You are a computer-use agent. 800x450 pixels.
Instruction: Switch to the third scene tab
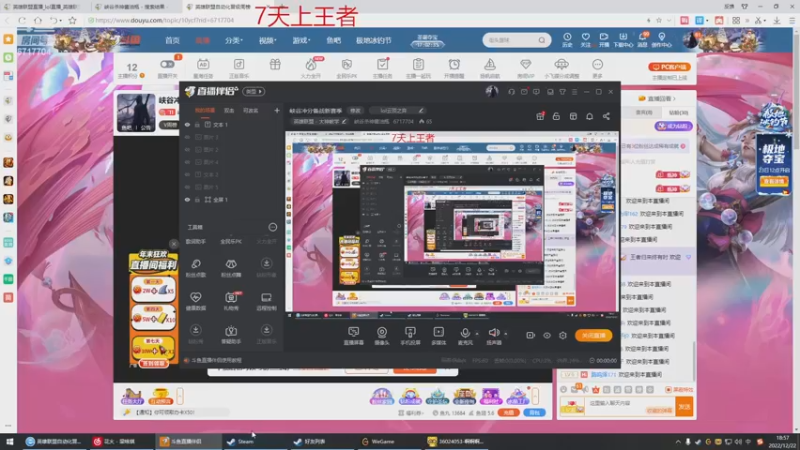[251, 110]
